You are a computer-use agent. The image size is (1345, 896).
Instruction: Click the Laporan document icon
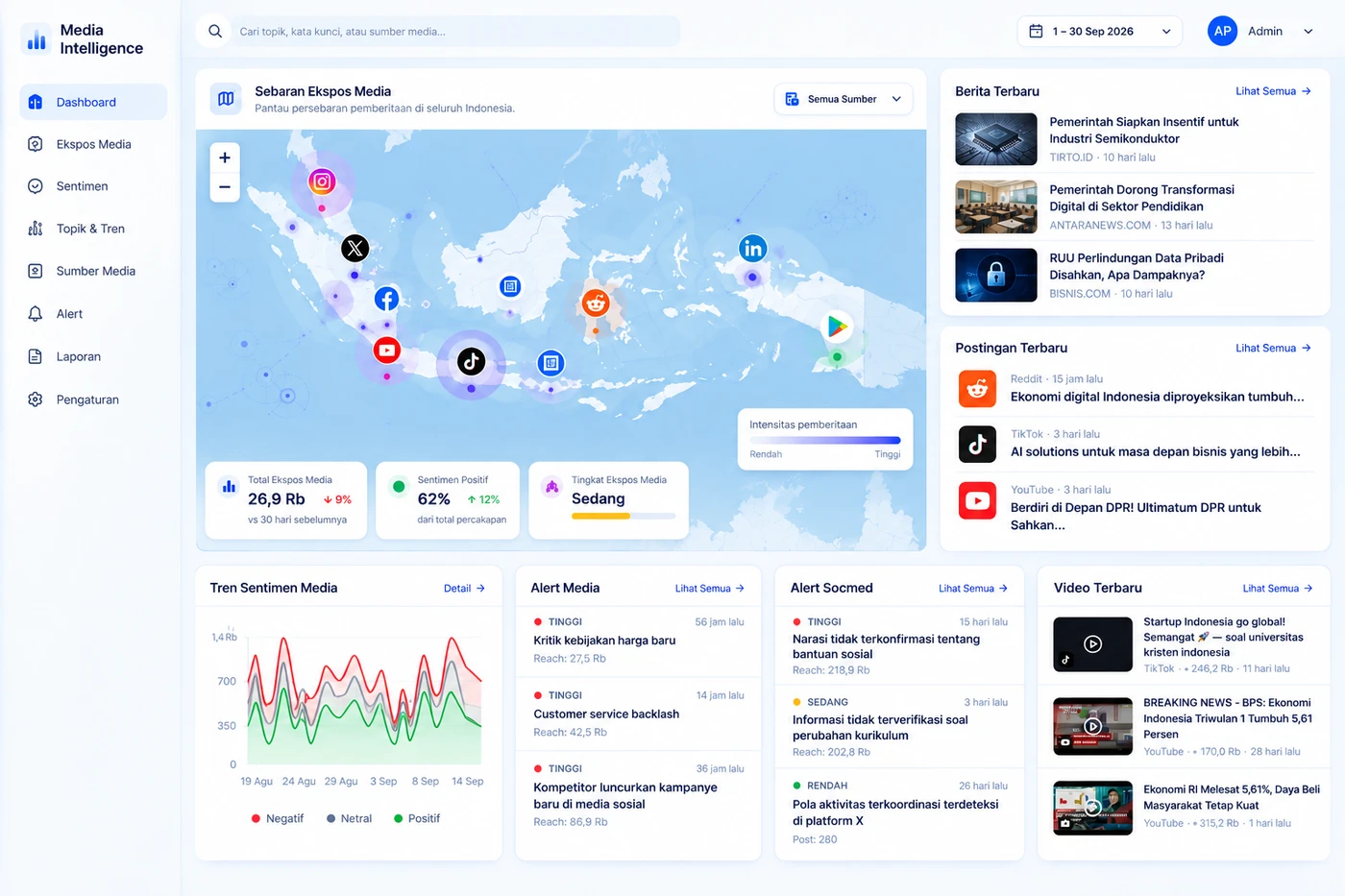(36, 356)
